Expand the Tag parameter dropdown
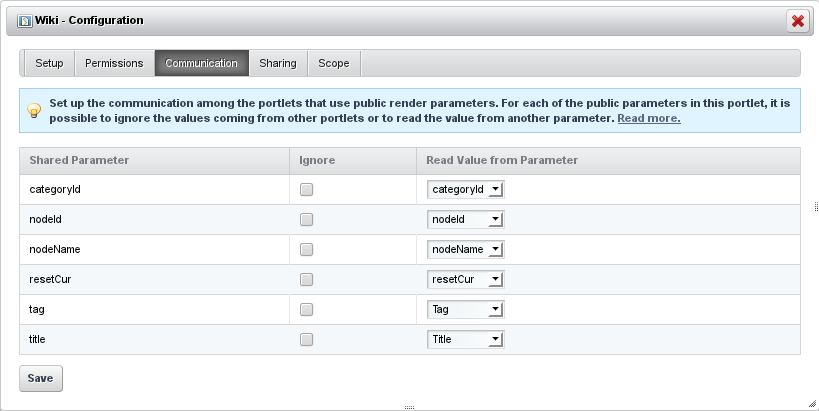This screenshot has height=411, width=819. [465, 310]
